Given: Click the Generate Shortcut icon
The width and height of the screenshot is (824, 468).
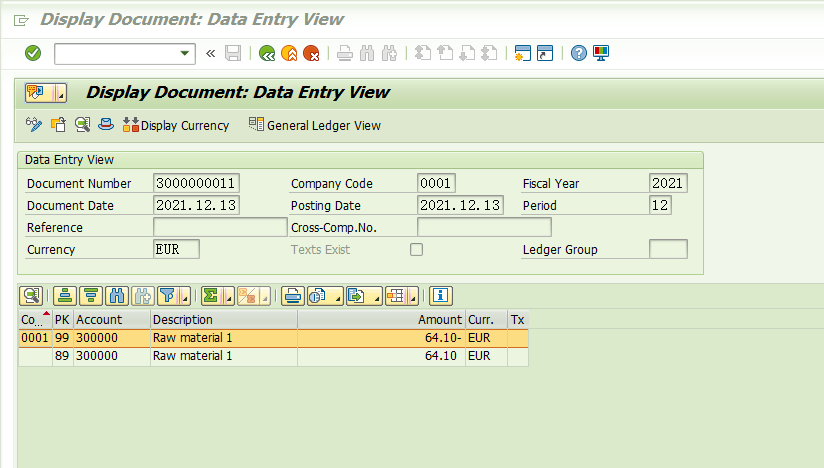Looking at the screenshot, I should point(545,53).
